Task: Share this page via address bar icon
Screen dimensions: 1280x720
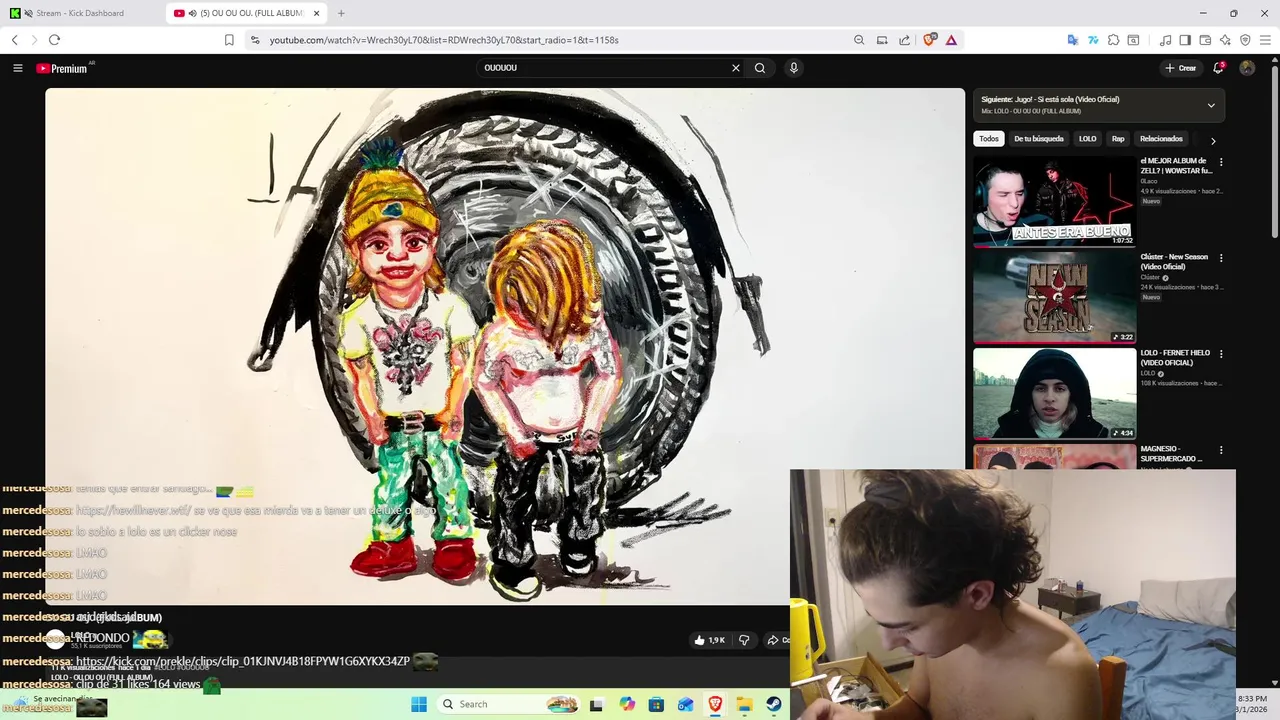Action: (x=905, y=40)
